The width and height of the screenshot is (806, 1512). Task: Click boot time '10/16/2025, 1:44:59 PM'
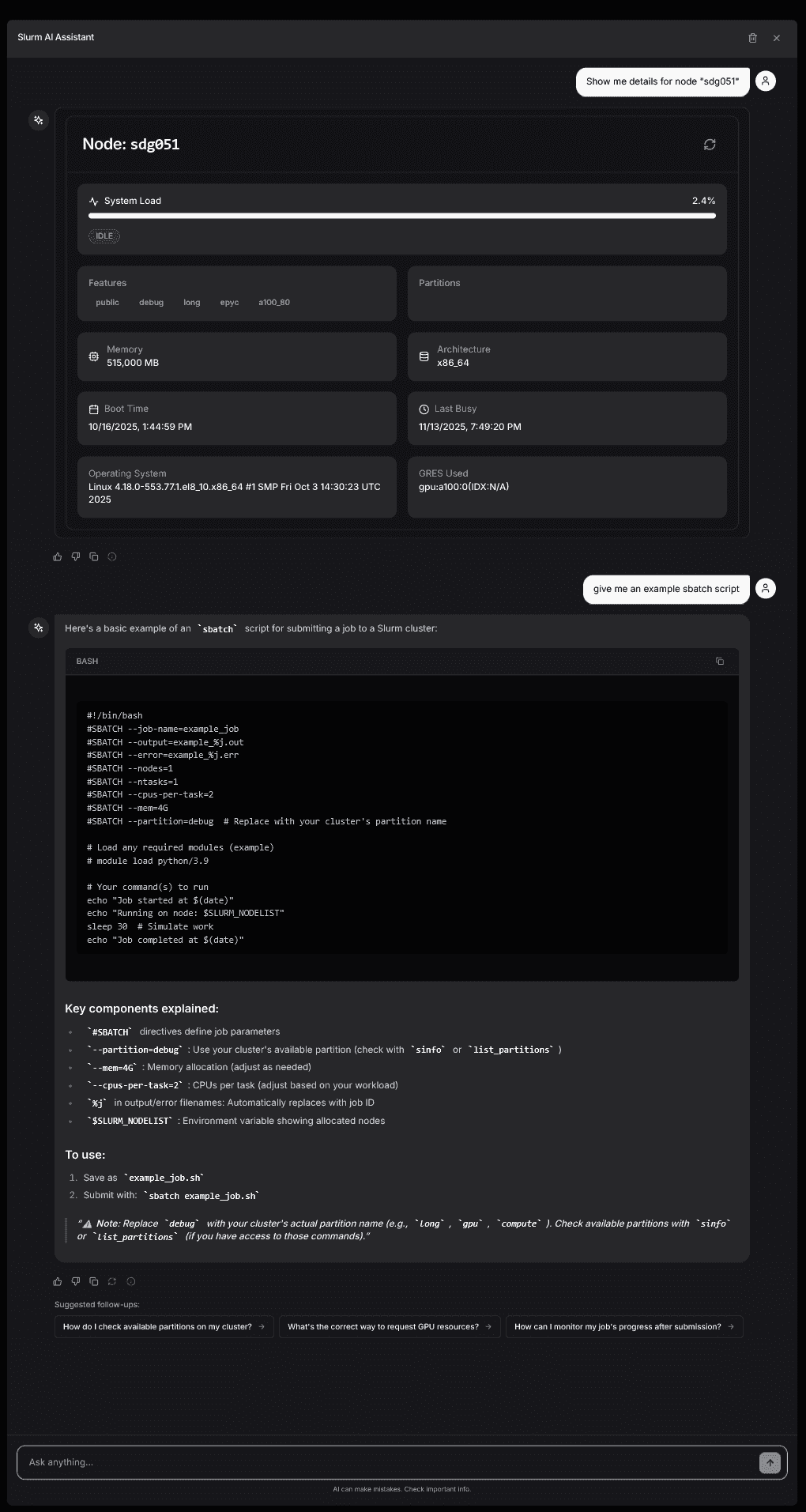pyautogui.click(x=141, y=427)
